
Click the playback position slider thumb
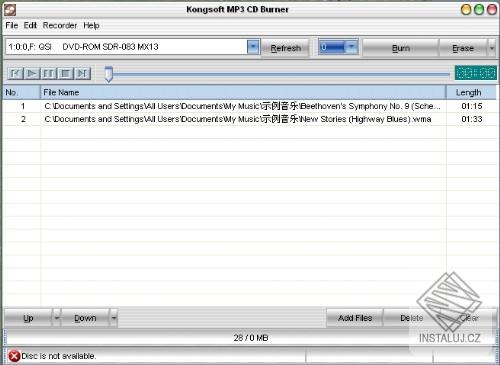[x=108, y=74]
